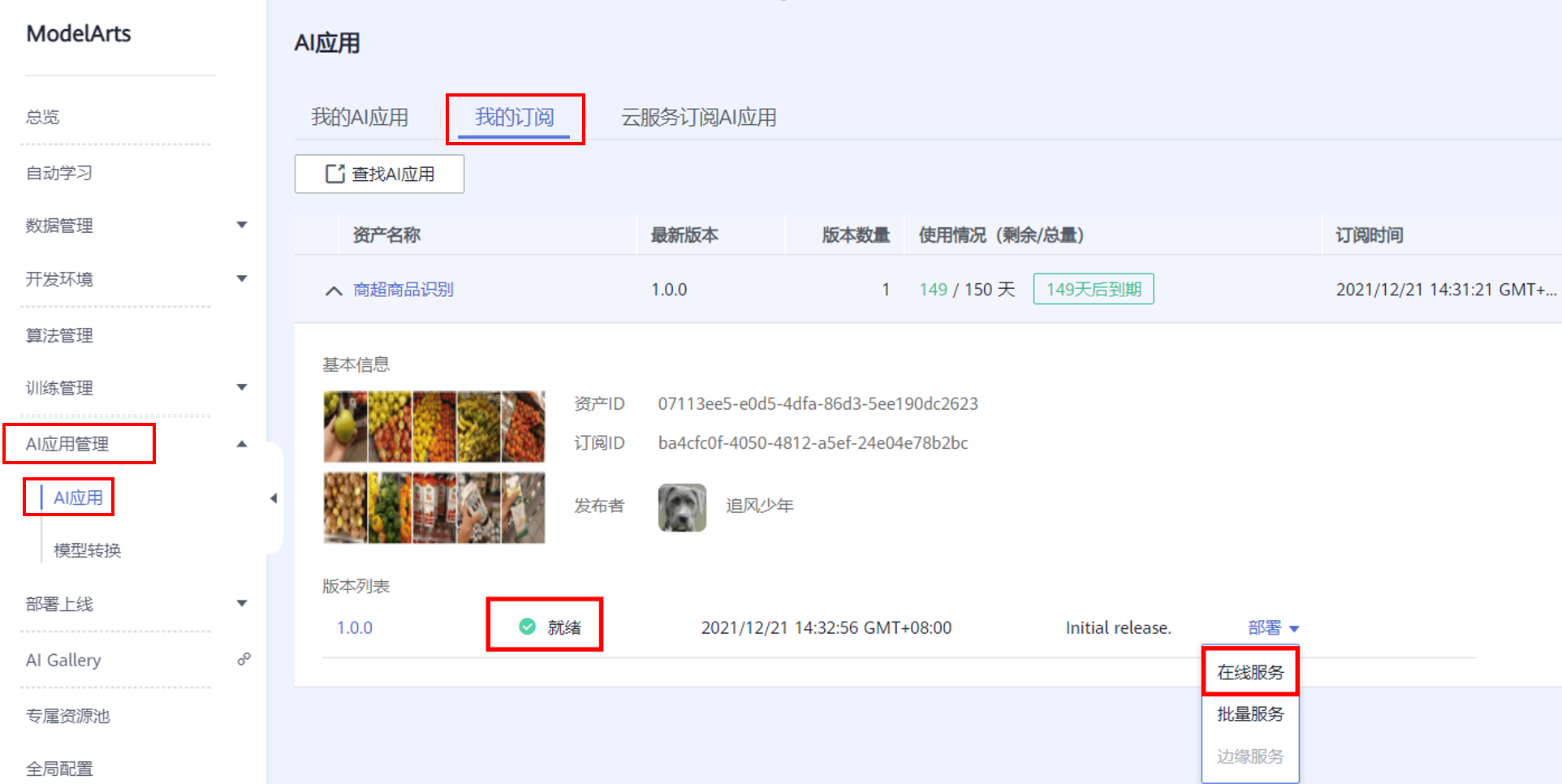The width and height of the screenshot is (1562, 784).
Task: Click the publisher's dog avatar
Action: [682, 507]
